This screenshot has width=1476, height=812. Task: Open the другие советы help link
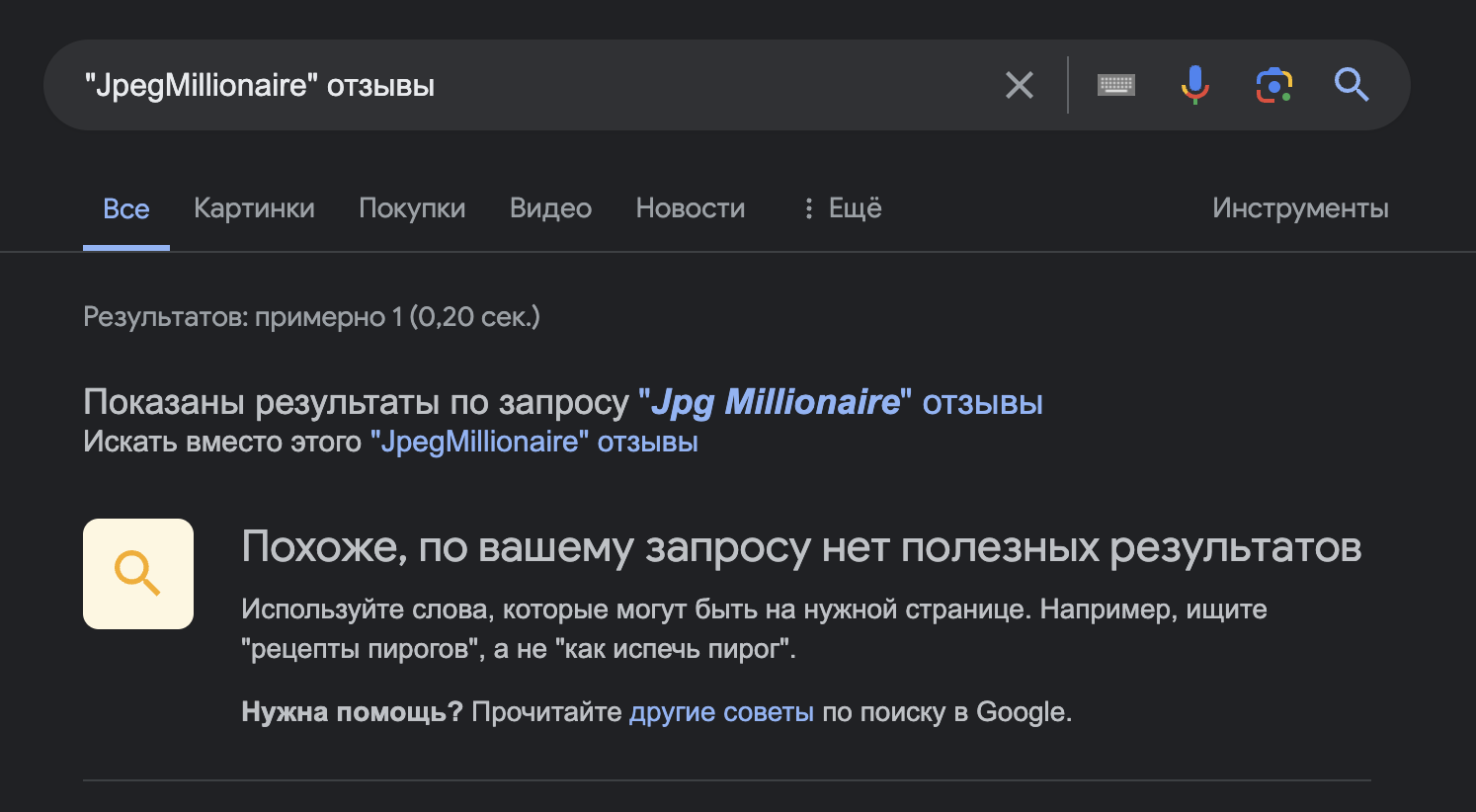click(721, 712)
